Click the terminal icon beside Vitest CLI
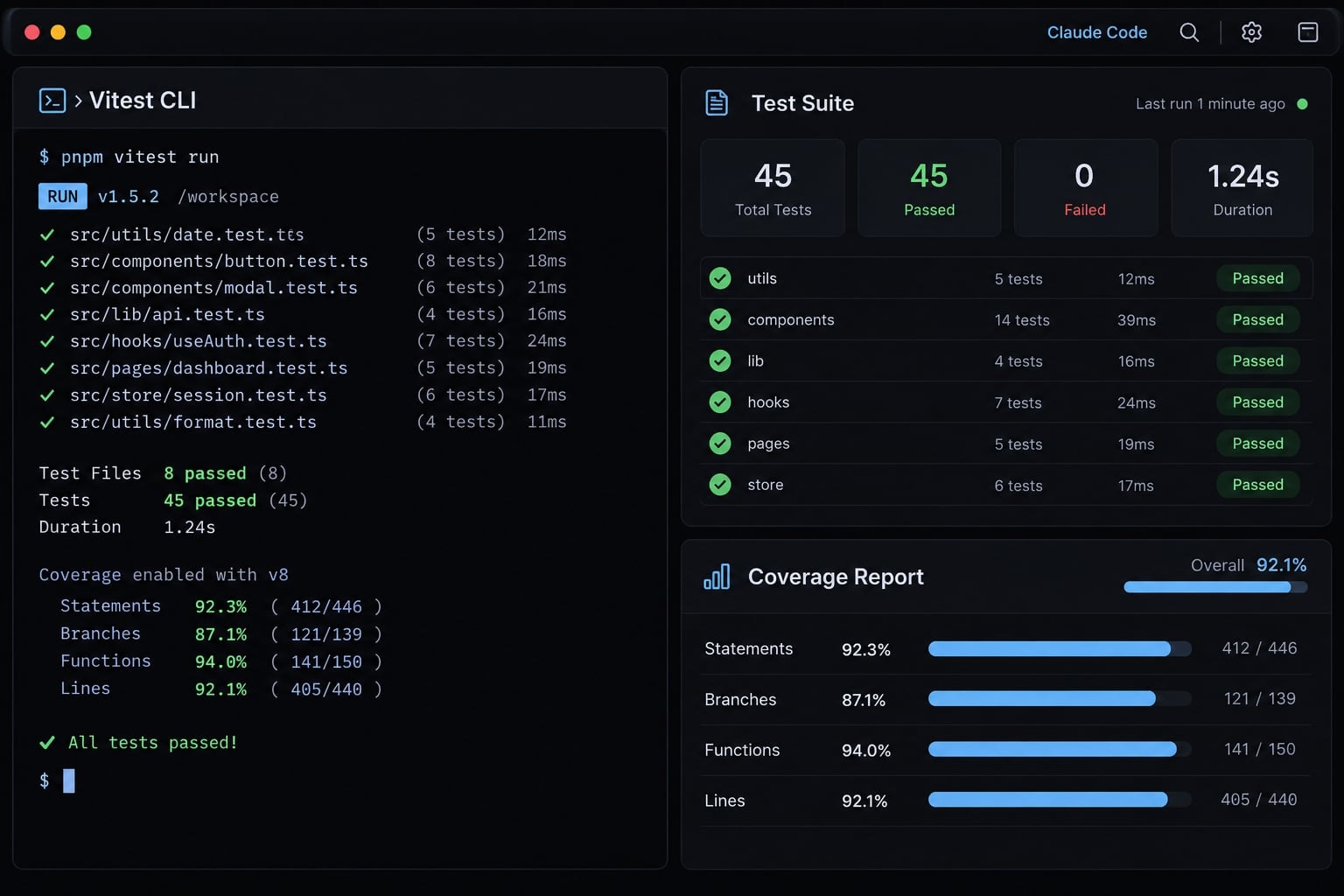The width and height of the screenshot is (1344, 896). [52, 101]
